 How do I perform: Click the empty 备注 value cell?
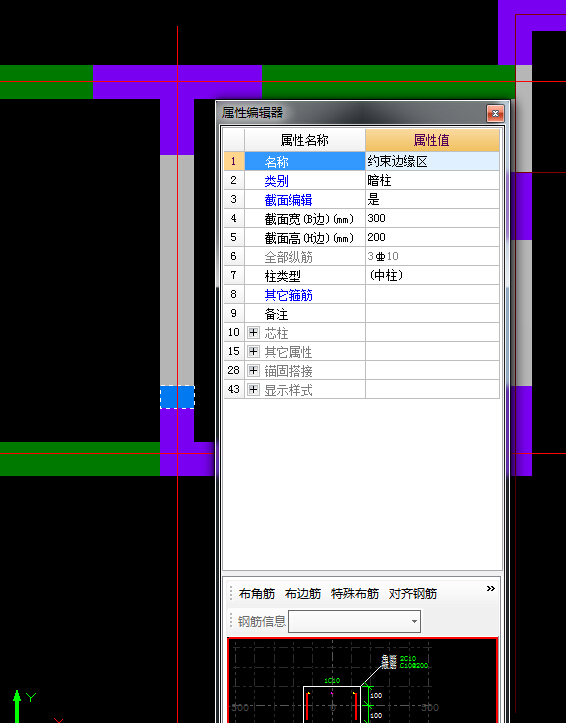click(432, 314)
